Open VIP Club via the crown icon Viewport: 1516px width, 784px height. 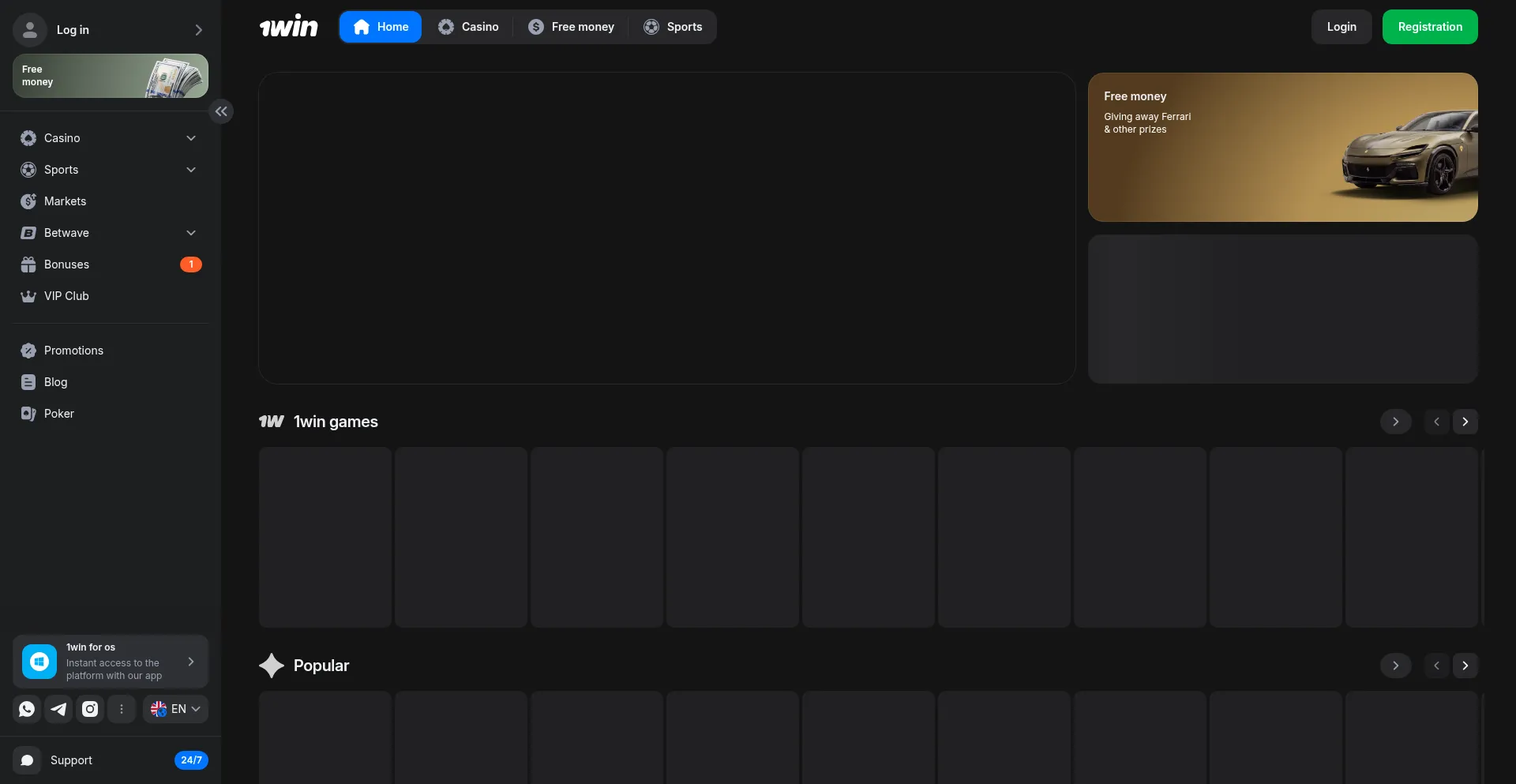coord(28,296)
